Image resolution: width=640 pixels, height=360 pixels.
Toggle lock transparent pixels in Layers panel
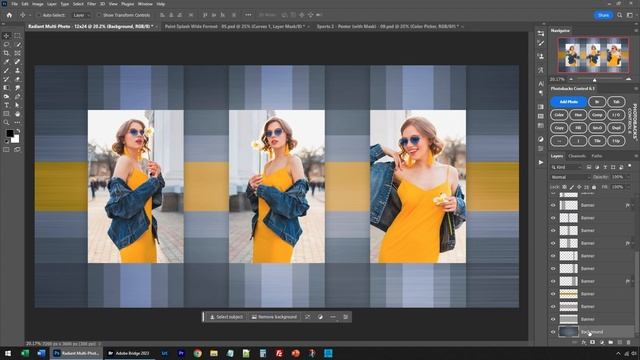[564, 187]
